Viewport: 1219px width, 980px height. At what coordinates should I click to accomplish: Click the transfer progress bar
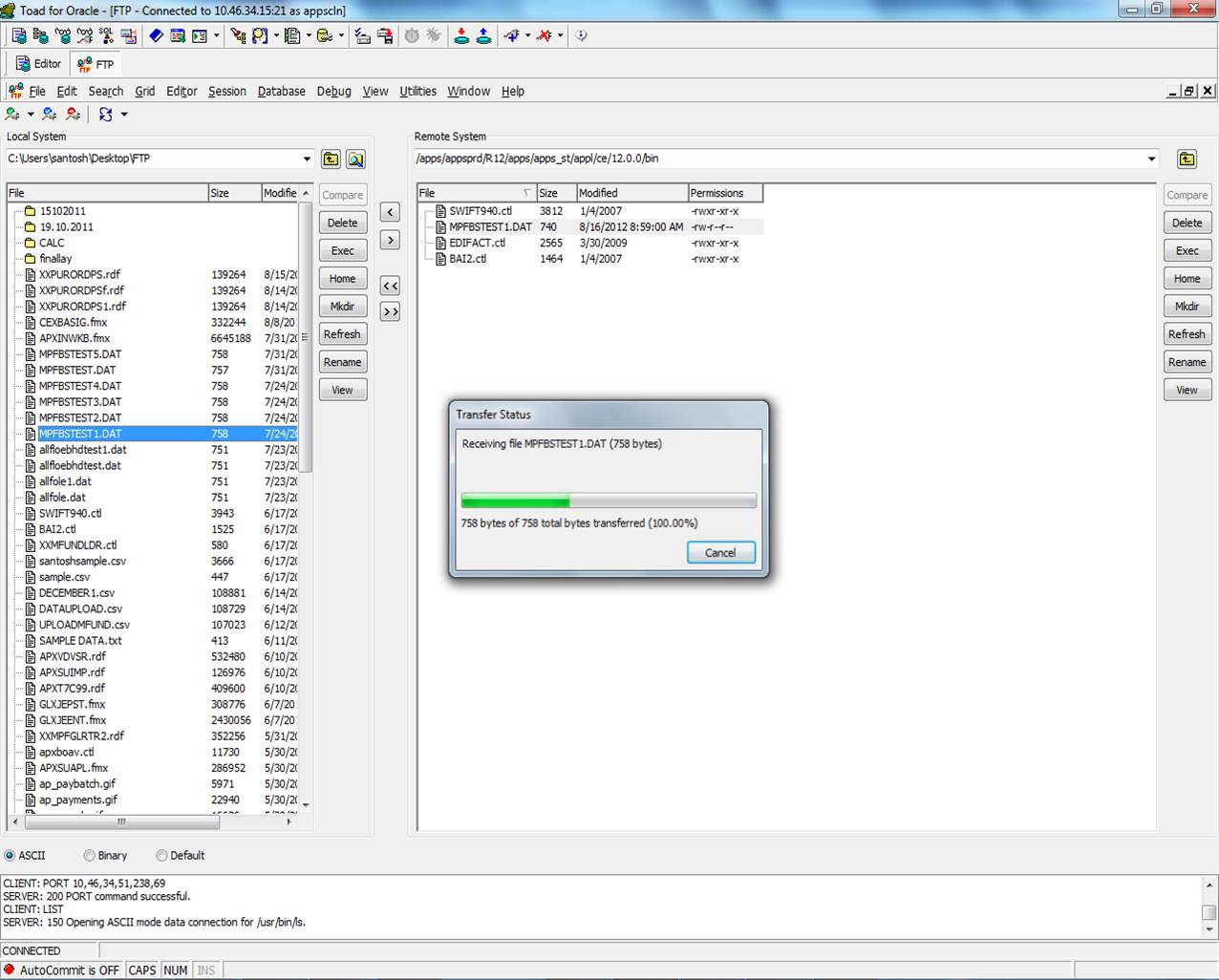point(609,500)
